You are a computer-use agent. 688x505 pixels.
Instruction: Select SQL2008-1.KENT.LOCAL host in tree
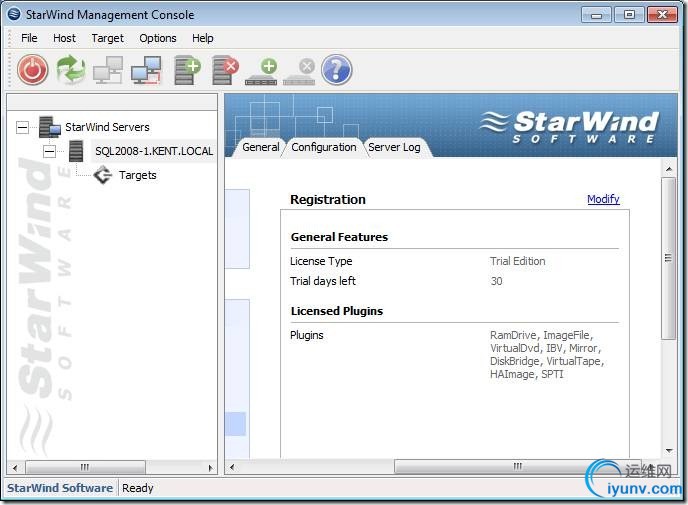pos(154,151)
